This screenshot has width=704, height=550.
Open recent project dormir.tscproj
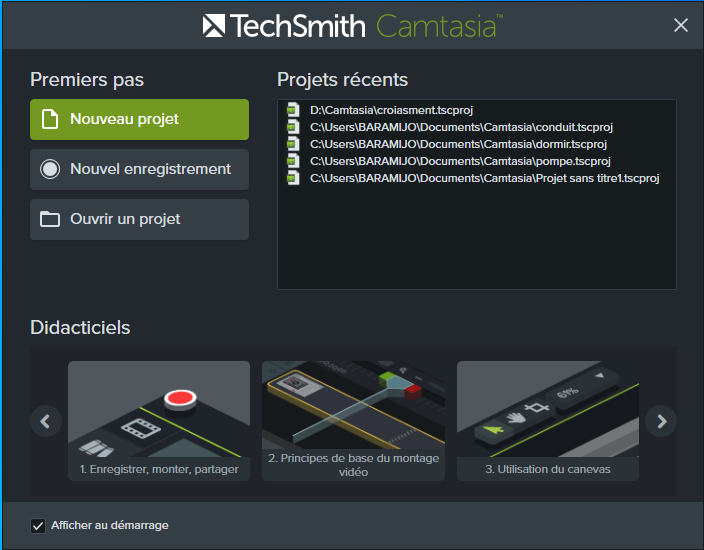click(458, 144)
